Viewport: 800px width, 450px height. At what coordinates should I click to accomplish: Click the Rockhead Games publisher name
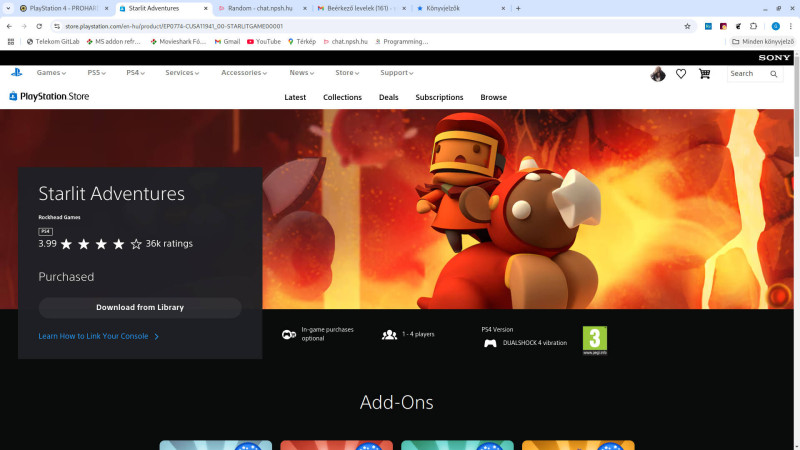[59, 217]
